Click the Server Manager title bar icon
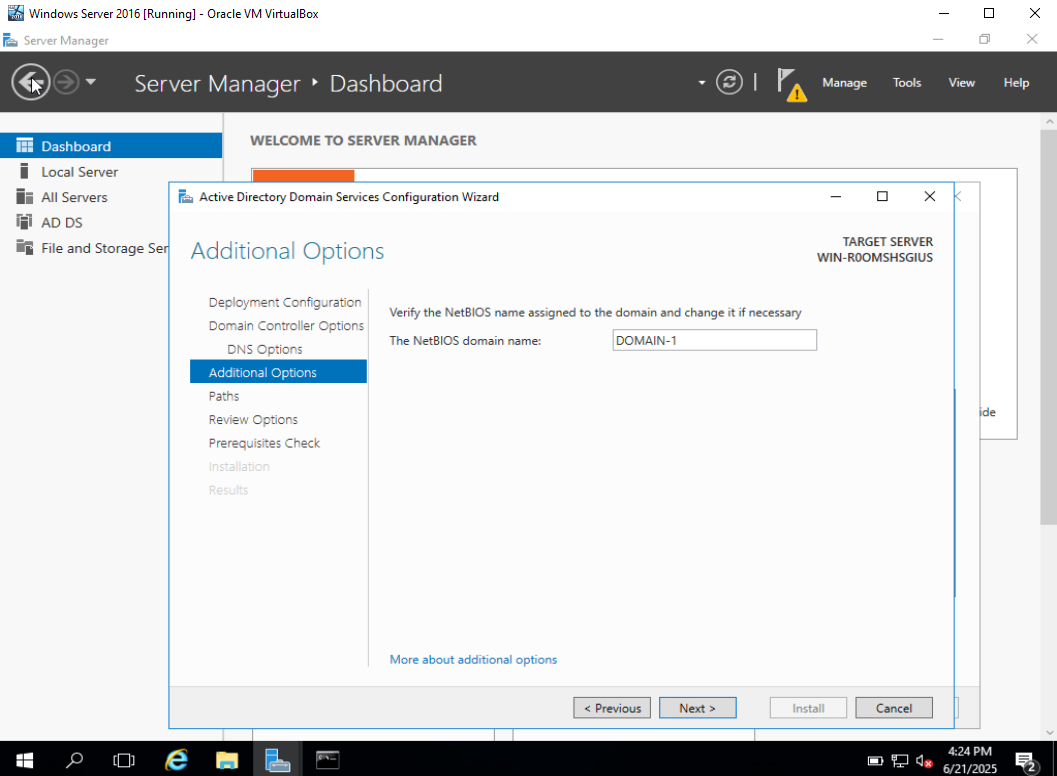Viewport: 1057px width, 776px height. pos(10,40)
